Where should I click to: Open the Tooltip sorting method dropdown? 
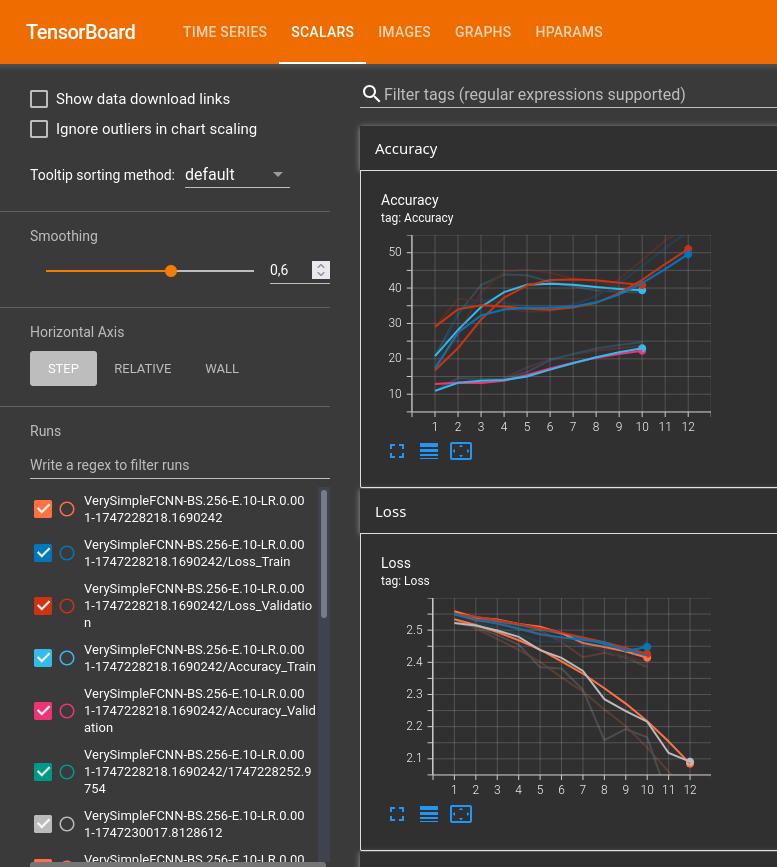237,175
